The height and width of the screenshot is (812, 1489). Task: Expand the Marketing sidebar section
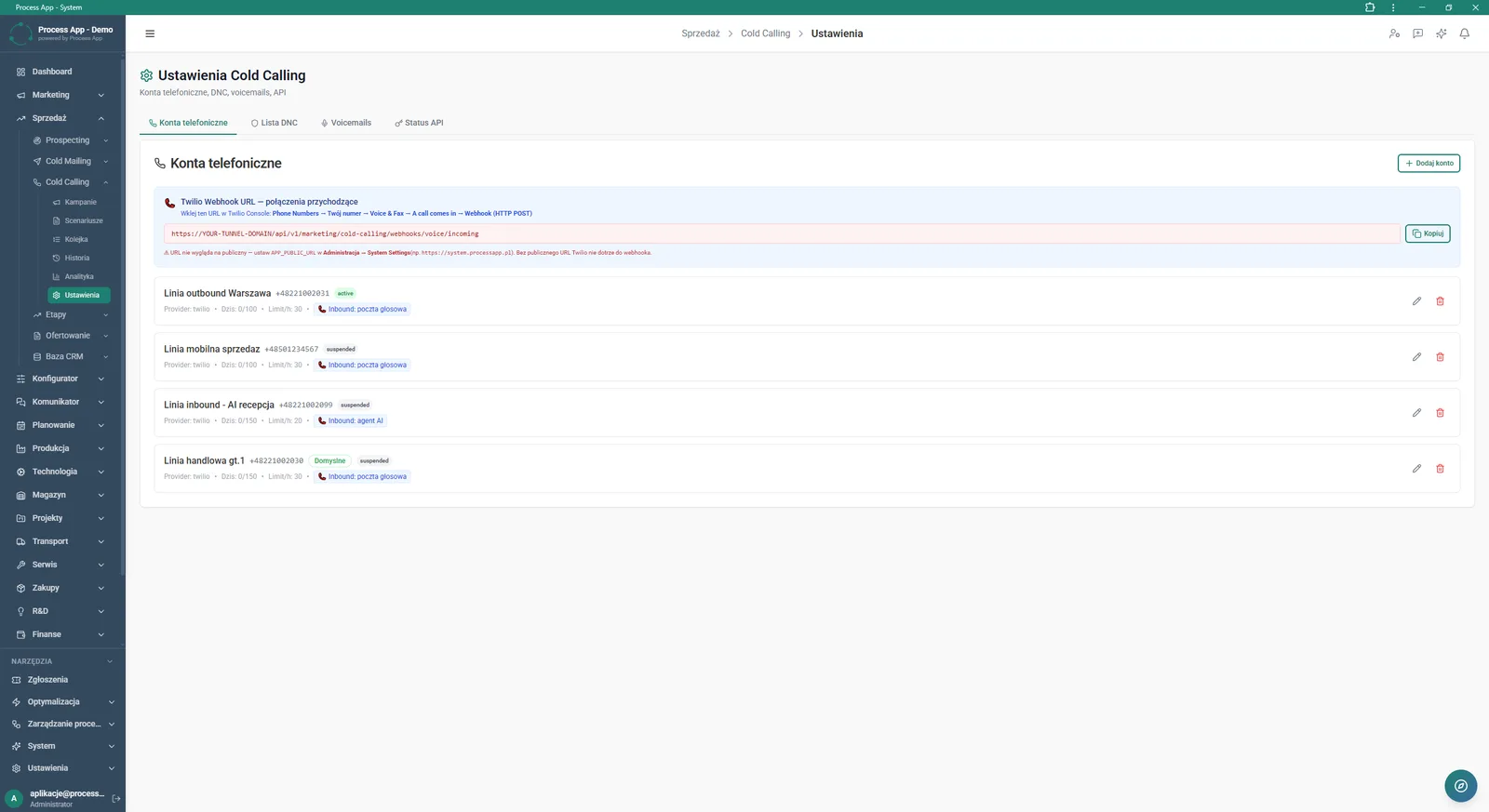pos(62,95)
